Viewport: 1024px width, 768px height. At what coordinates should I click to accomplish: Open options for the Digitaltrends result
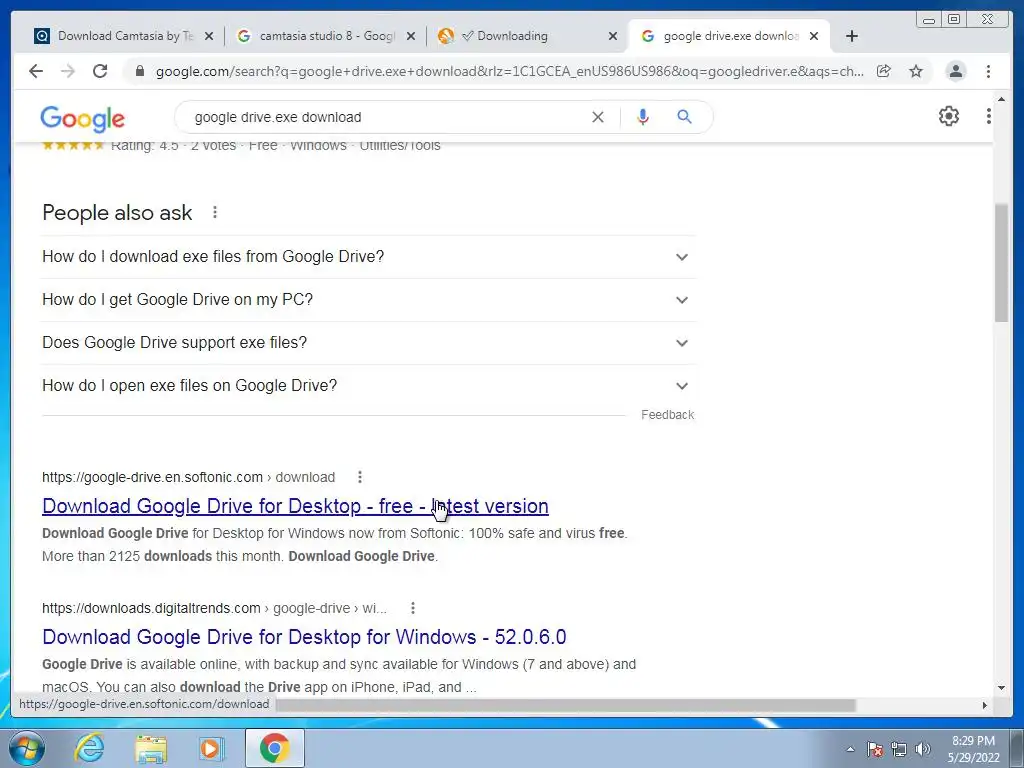pyautogui.click(x=413, y=608)
